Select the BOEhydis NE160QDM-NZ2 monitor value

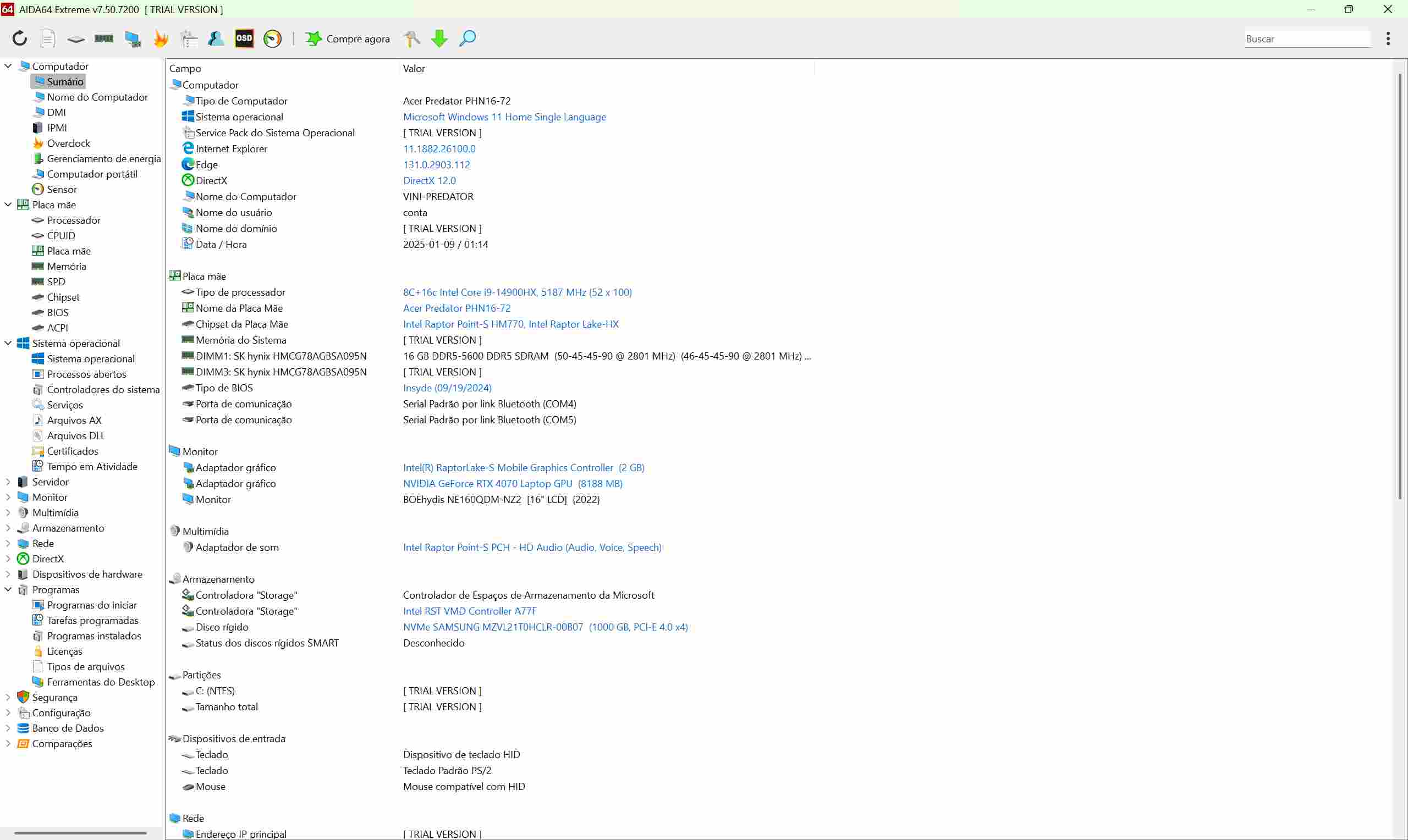tap(502, 499)
